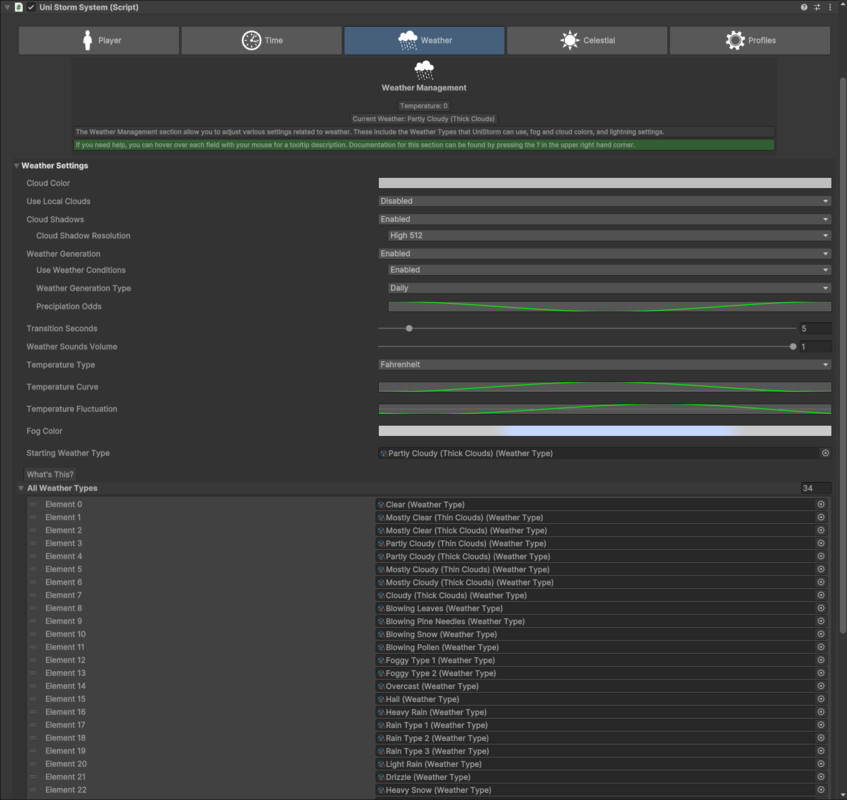This screenshot has width=847, height=800.
Task: Open Temperature Type dropdown
Action: pos(604,365)
